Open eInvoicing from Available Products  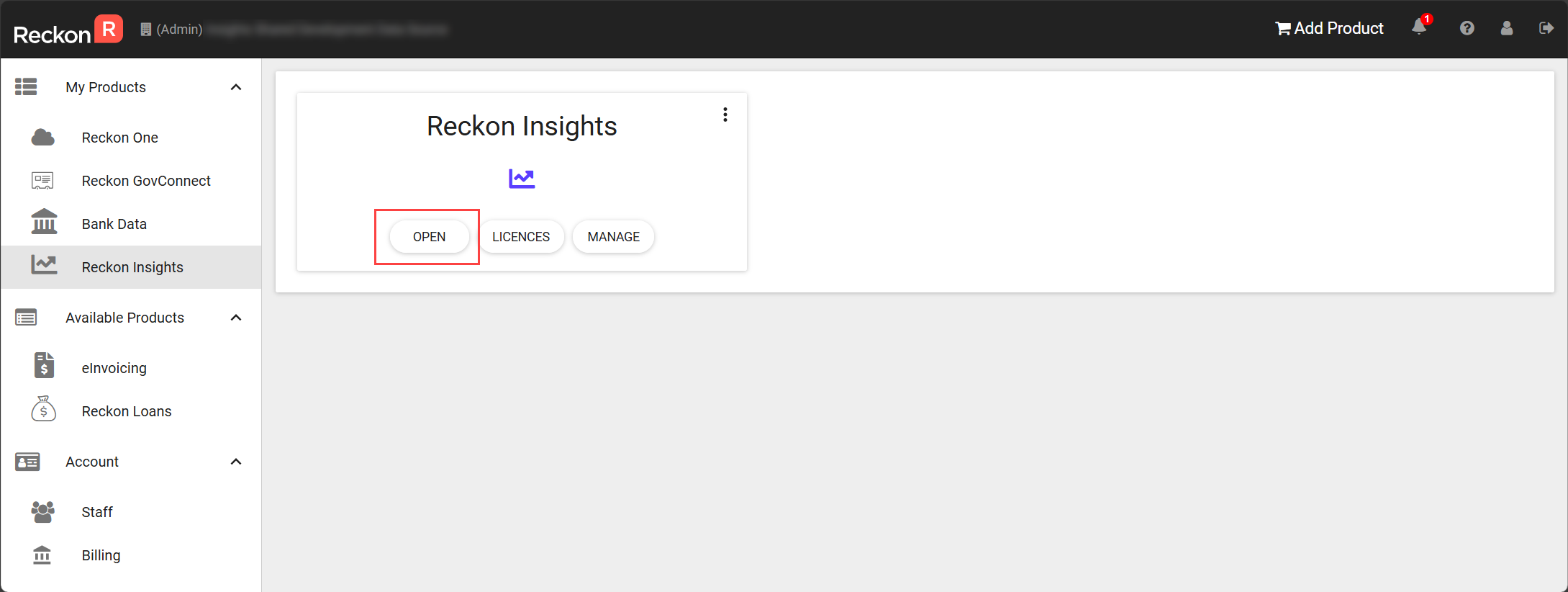(114, 368)
